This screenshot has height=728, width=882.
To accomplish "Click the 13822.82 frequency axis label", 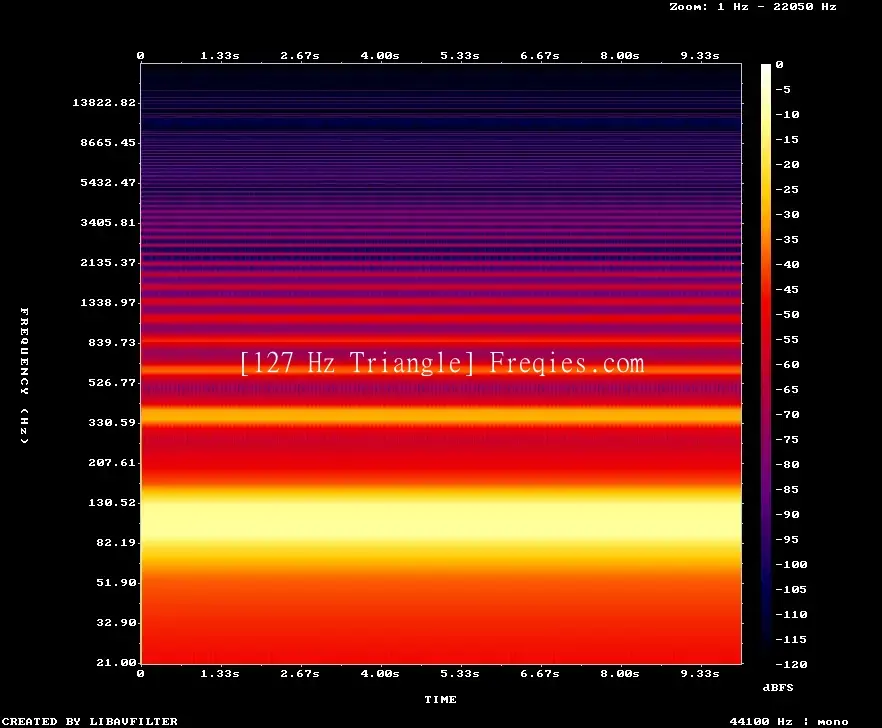I will 104,102.
